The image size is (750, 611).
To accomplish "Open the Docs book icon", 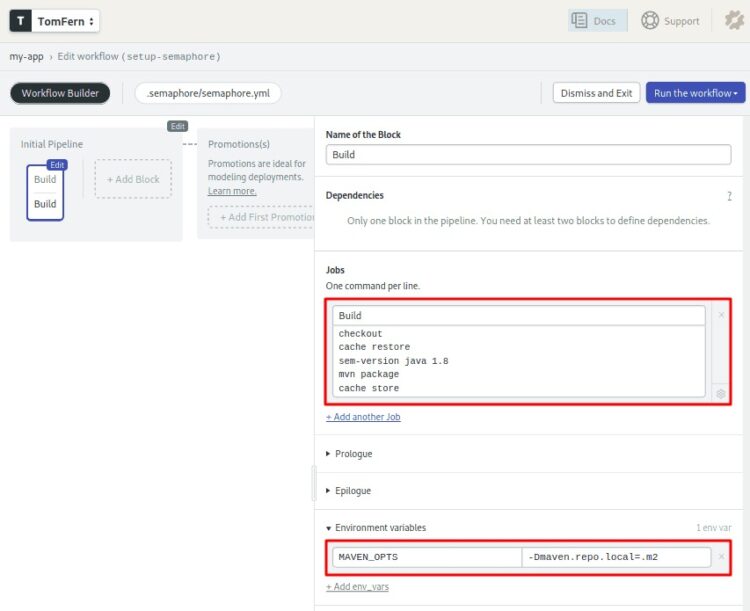I will (579, 21).
